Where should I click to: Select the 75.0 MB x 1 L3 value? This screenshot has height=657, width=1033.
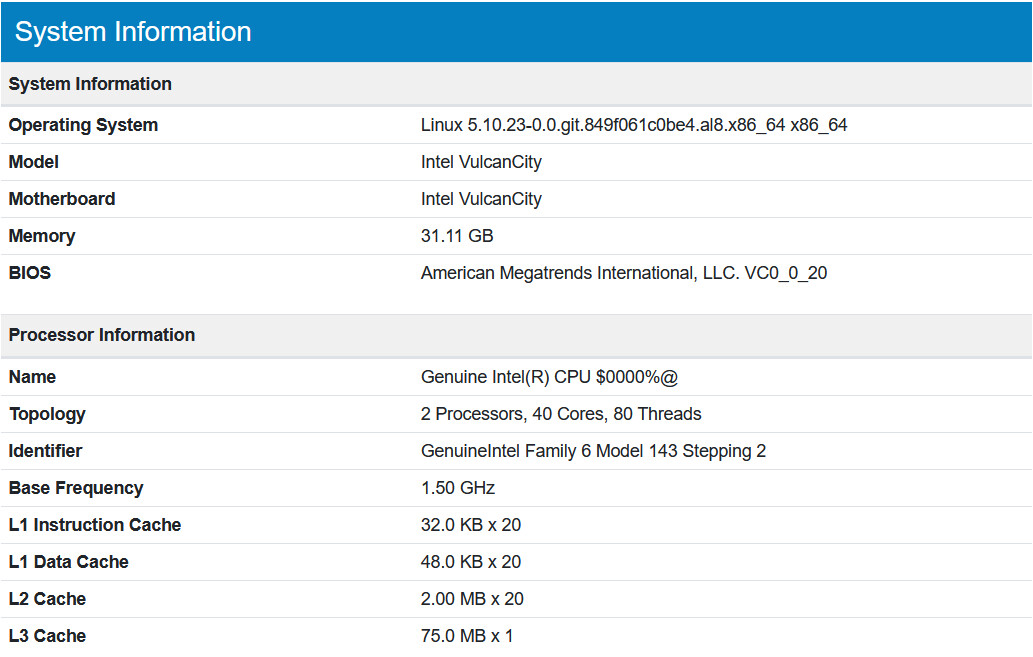[467, 636]
